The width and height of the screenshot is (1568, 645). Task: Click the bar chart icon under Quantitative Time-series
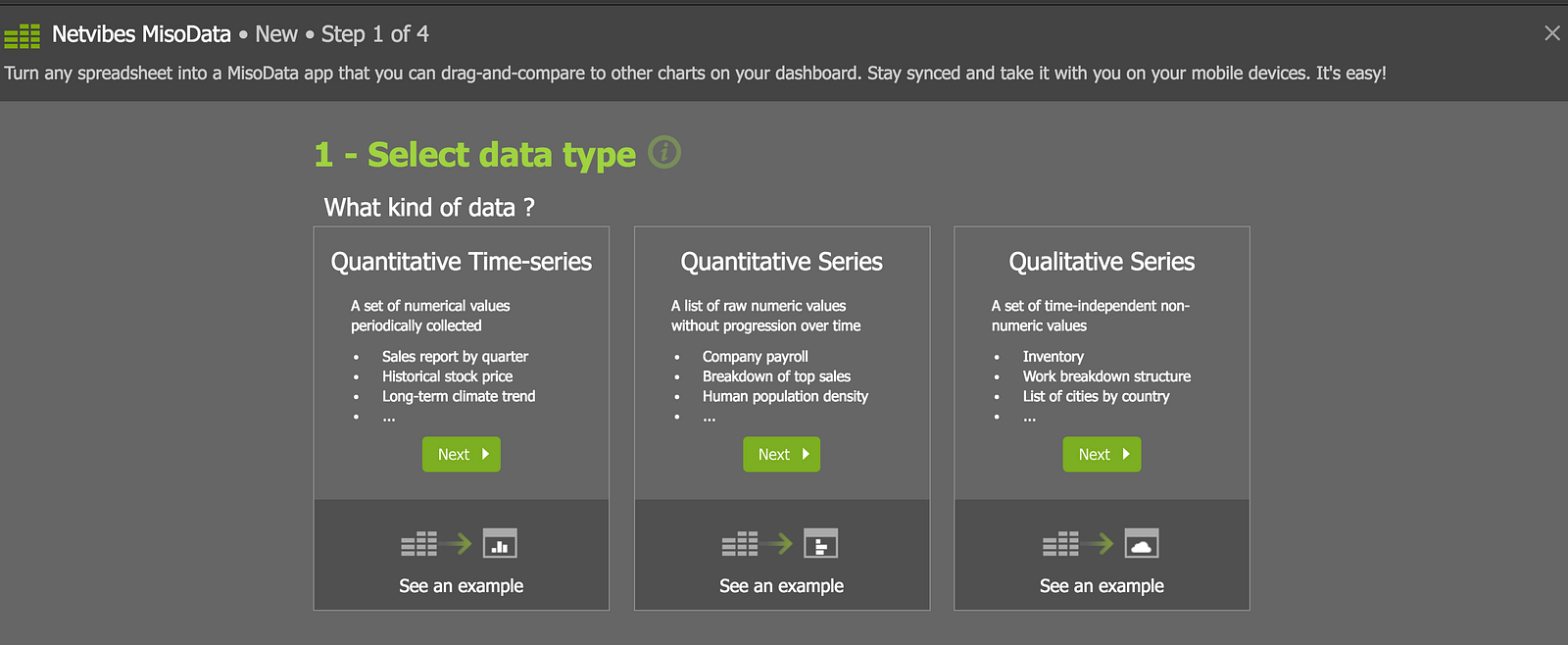point(500,543)
